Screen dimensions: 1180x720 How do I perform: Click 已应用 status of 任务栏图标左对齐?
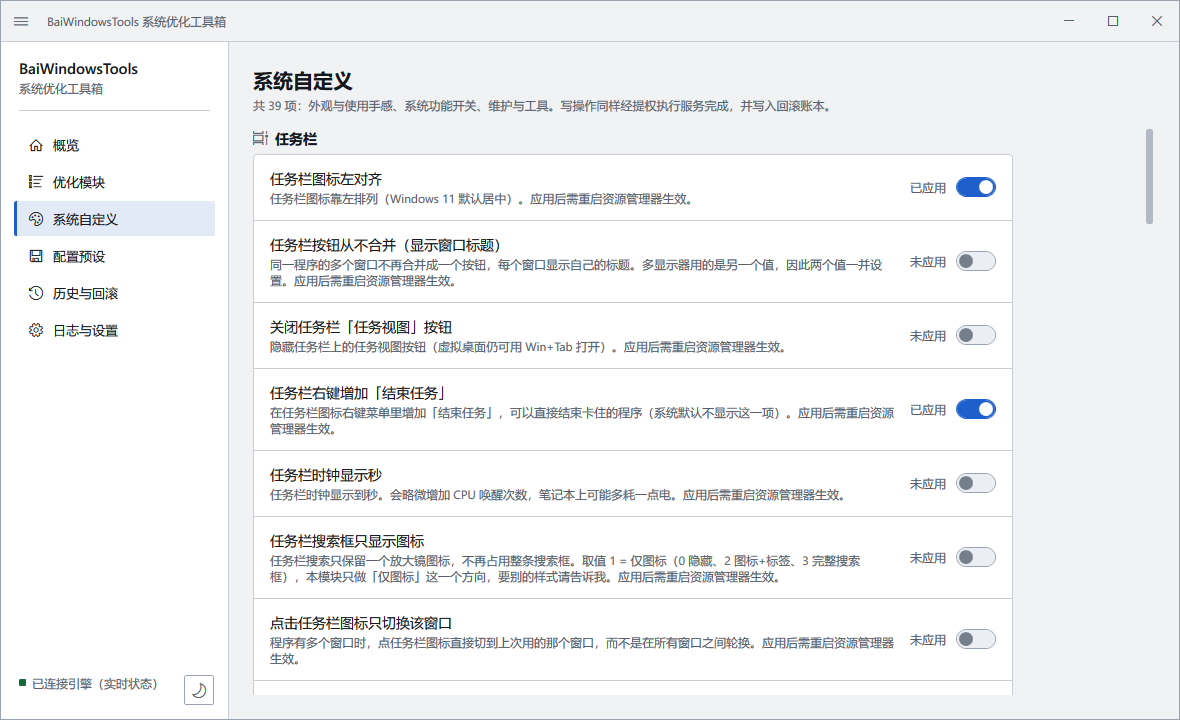pos(928,188)
